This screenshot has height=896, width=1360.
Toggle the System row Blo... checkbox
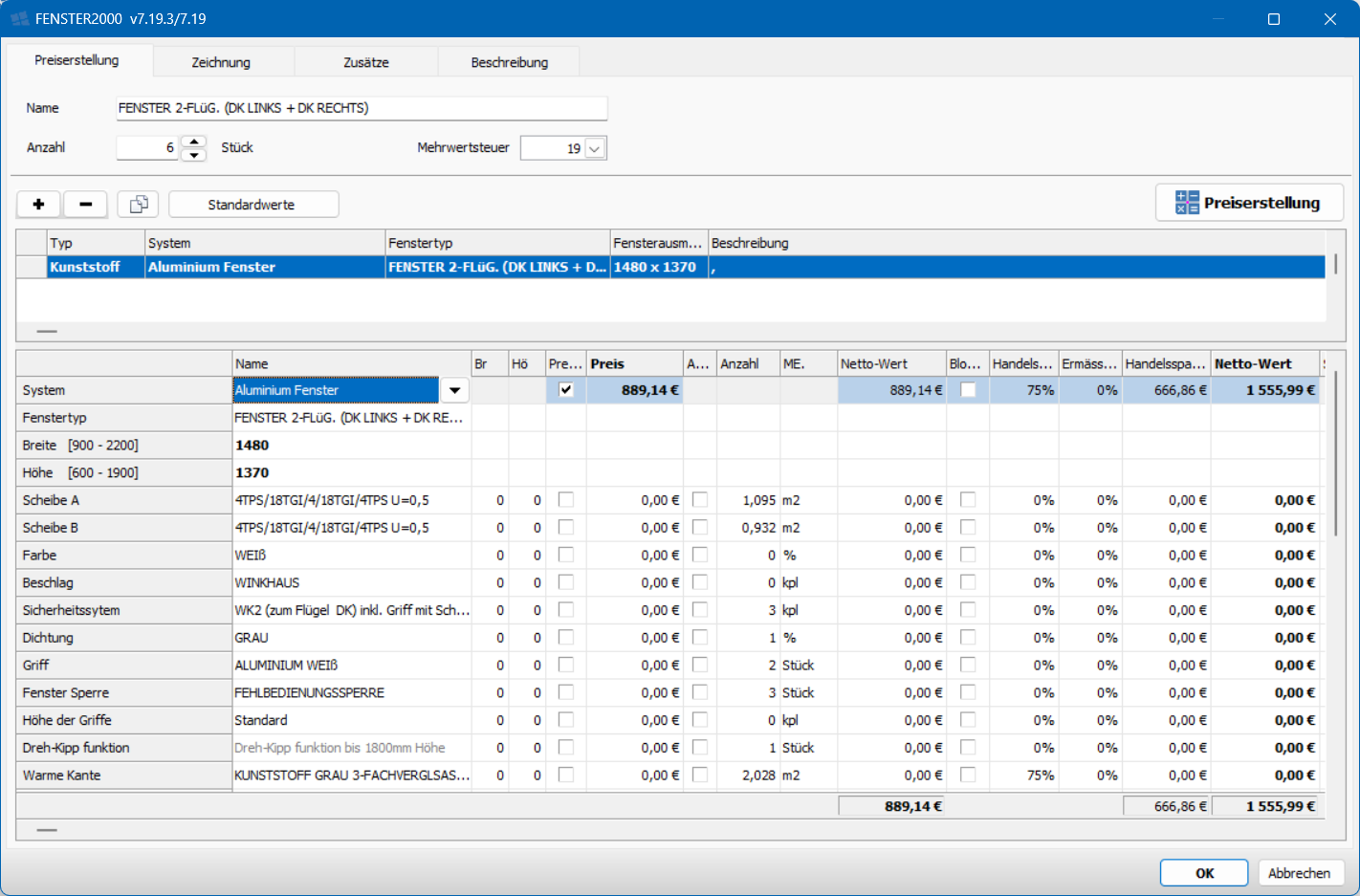[968, 390]
